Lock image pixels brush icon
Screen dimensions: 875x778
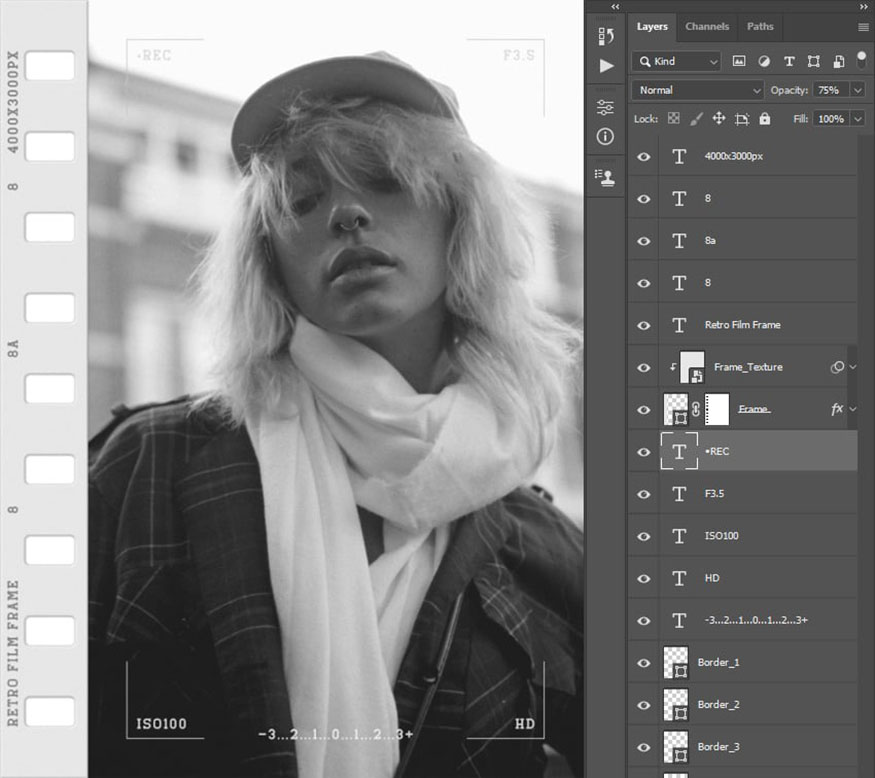tap(696, 118)
